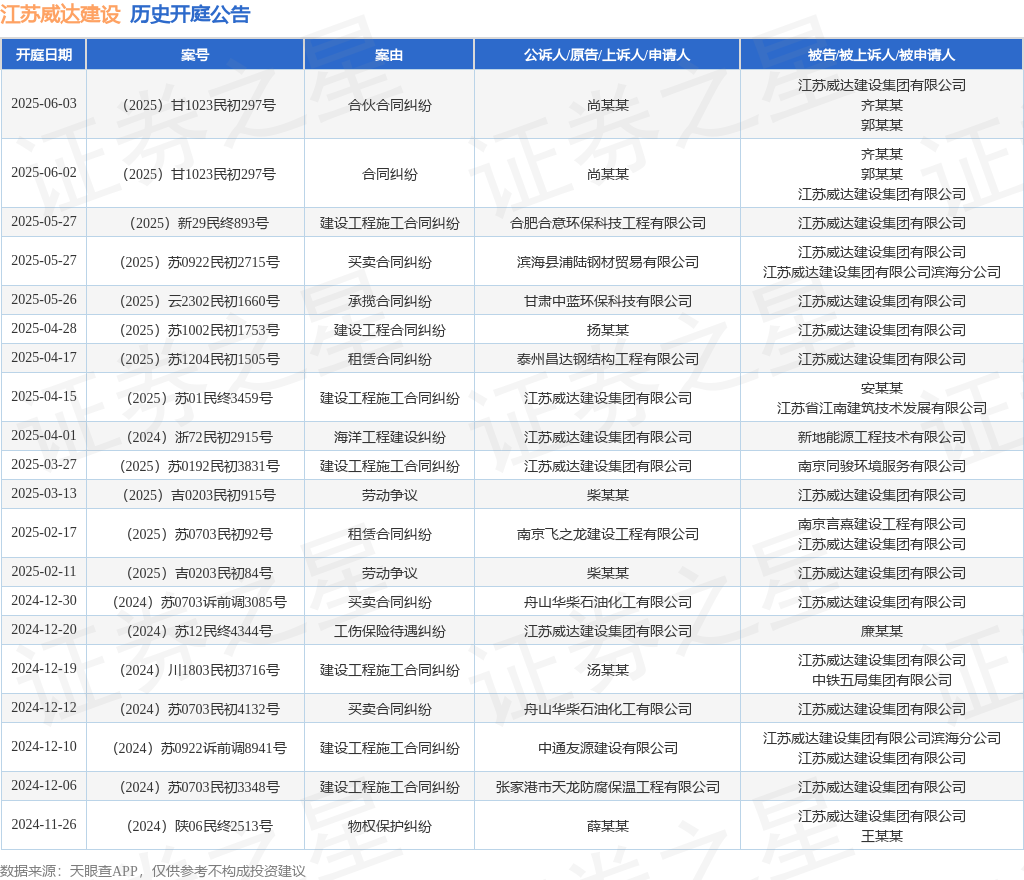This screenshot has width=1024, height=880.
Task: Click the date 2025-04-15
Action: click(x=44, y=397)
